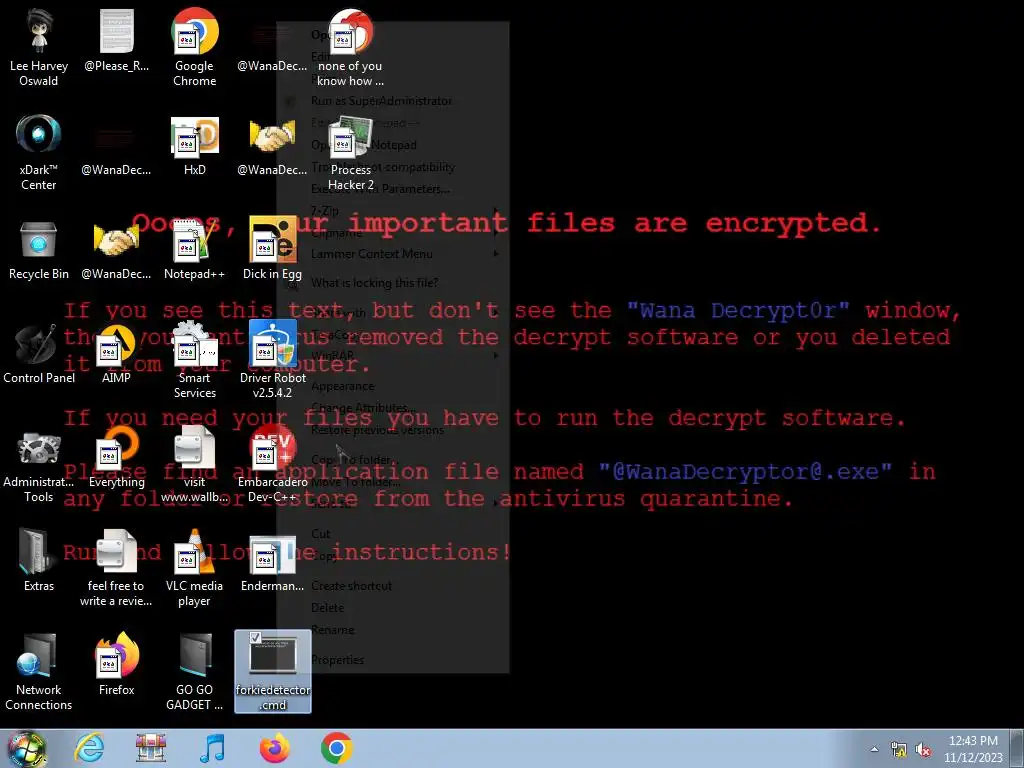The image size is (1024, 768).
Task: Select the Enderman... desktop icon
Action: tap(272, 562)
